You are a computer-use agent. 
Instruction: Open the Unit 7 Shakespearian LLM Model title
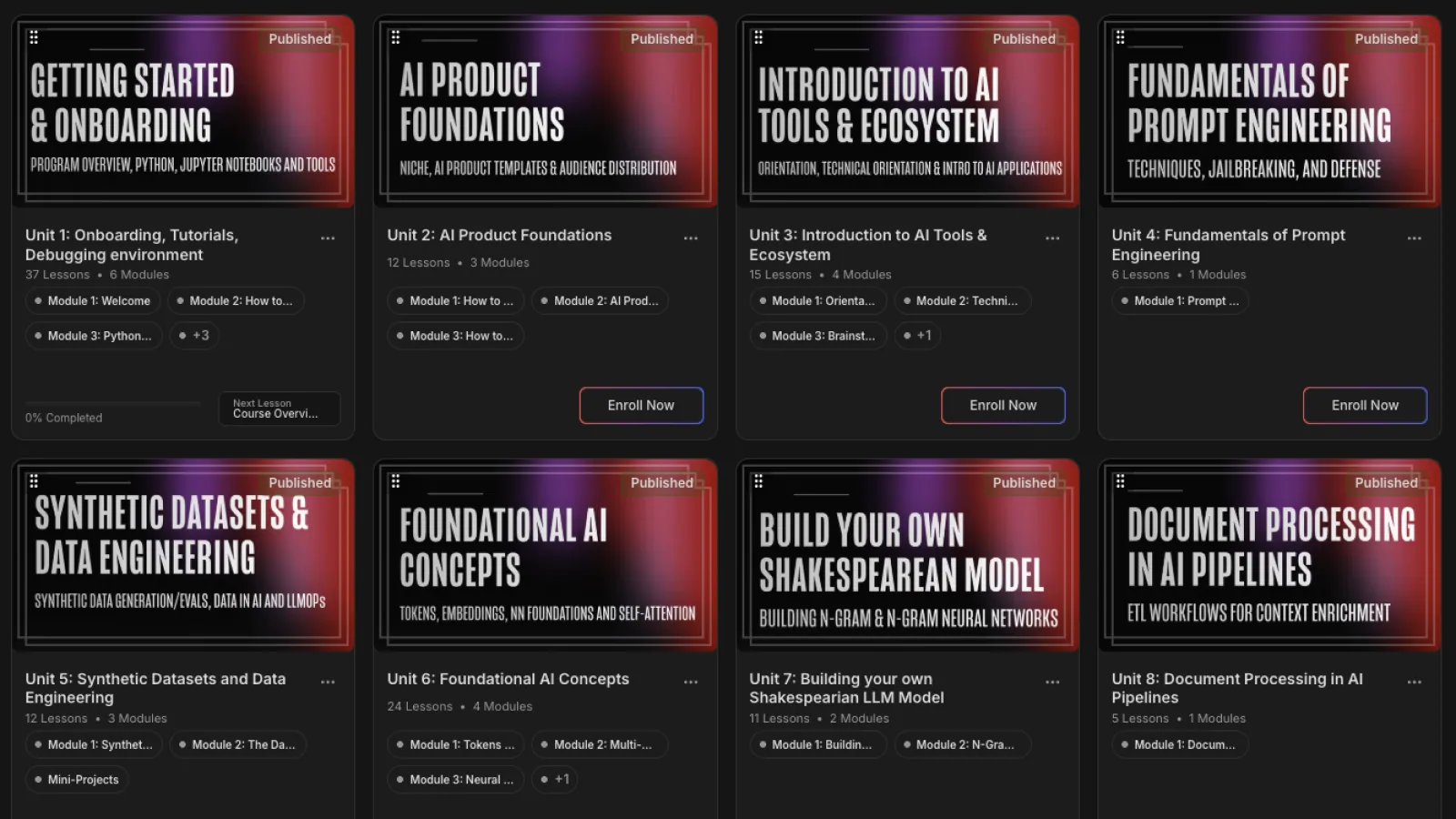[x=846, y=688]
